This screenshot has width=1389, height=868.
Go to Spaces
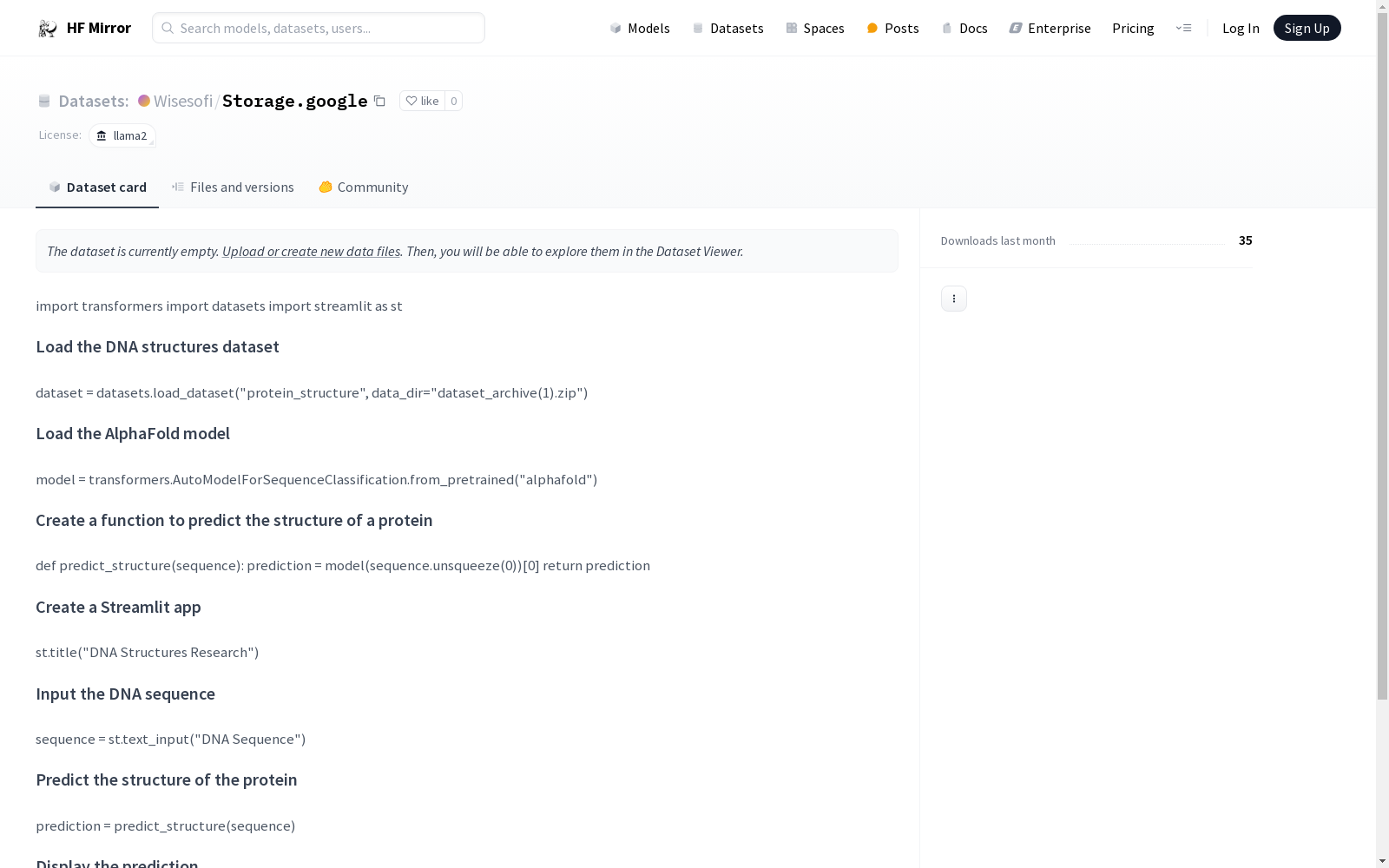(815, 28)
